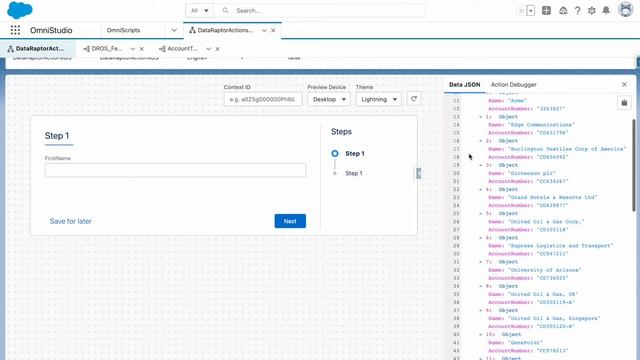
Task: Open the Preview Device Desktop dropdown
Action: point(329,99)
